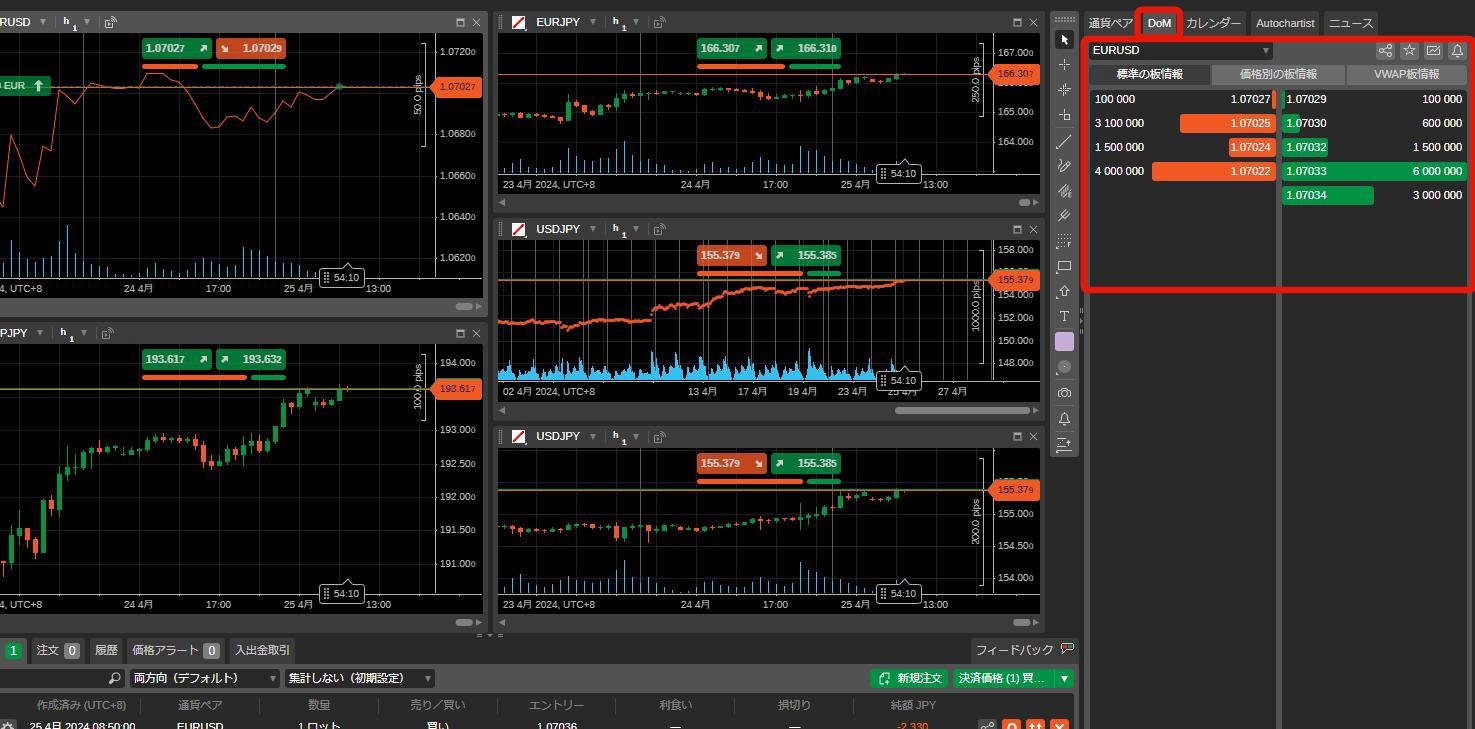Open the Fibonacci tools group
Image resolution: width=1475 pixels, height=729 pixels.
click(x=1064, y=241)
